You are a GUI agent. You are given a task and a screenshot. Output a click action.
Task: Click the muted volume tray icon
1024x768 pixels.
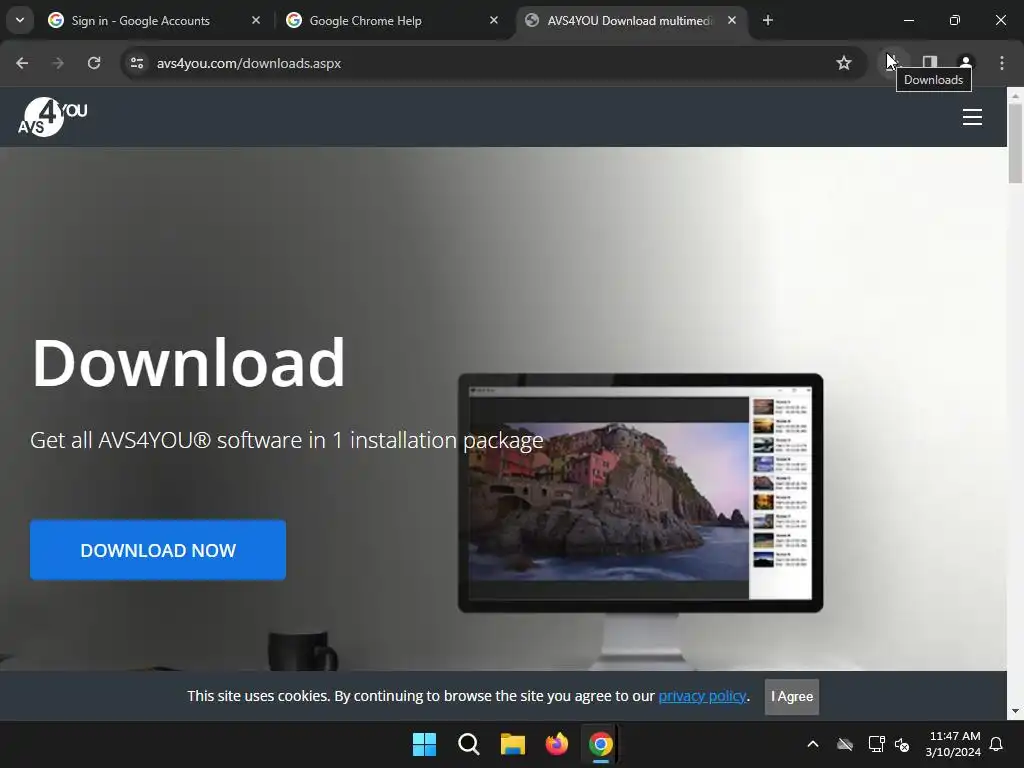903,744
